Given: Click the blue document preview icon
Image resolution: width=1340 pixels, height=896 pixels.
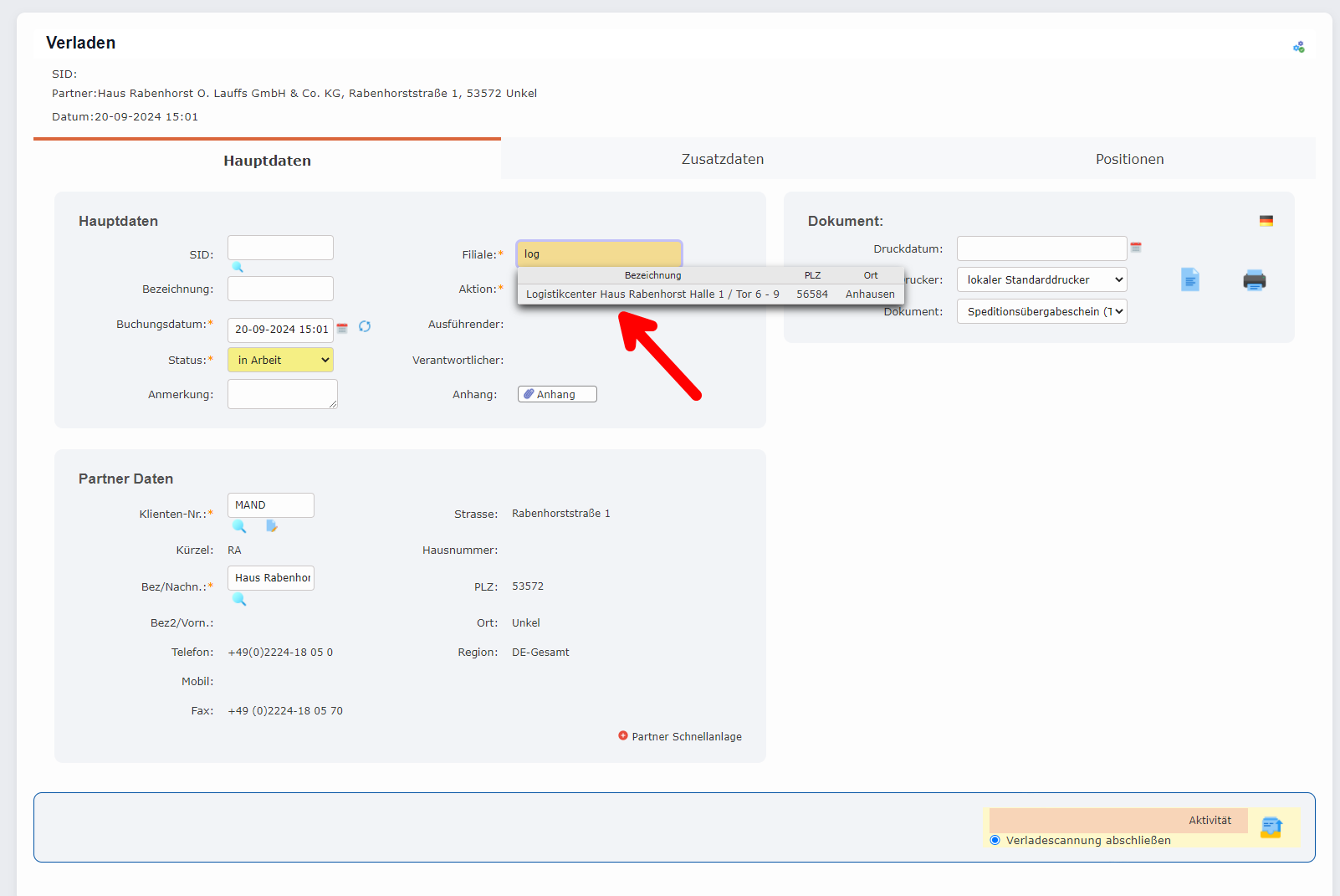Looking at the screenshot, I should click(x=1189, y=279).
